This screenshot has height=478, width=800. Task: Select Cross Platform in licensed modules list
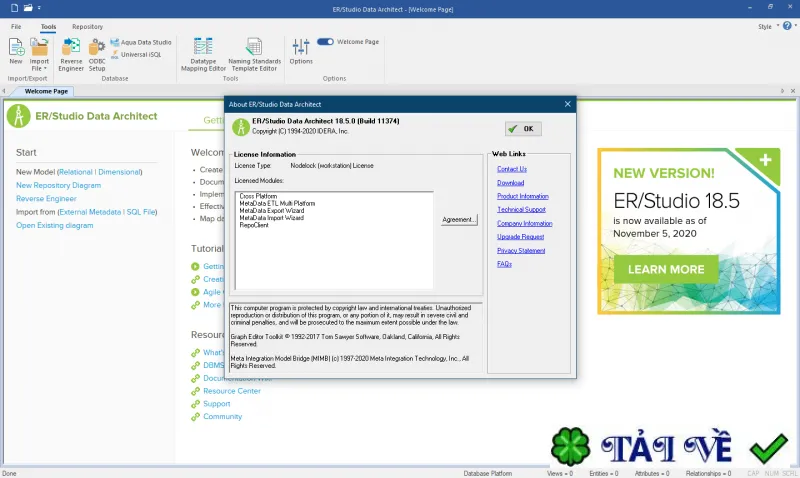click(x=258, y=196)
